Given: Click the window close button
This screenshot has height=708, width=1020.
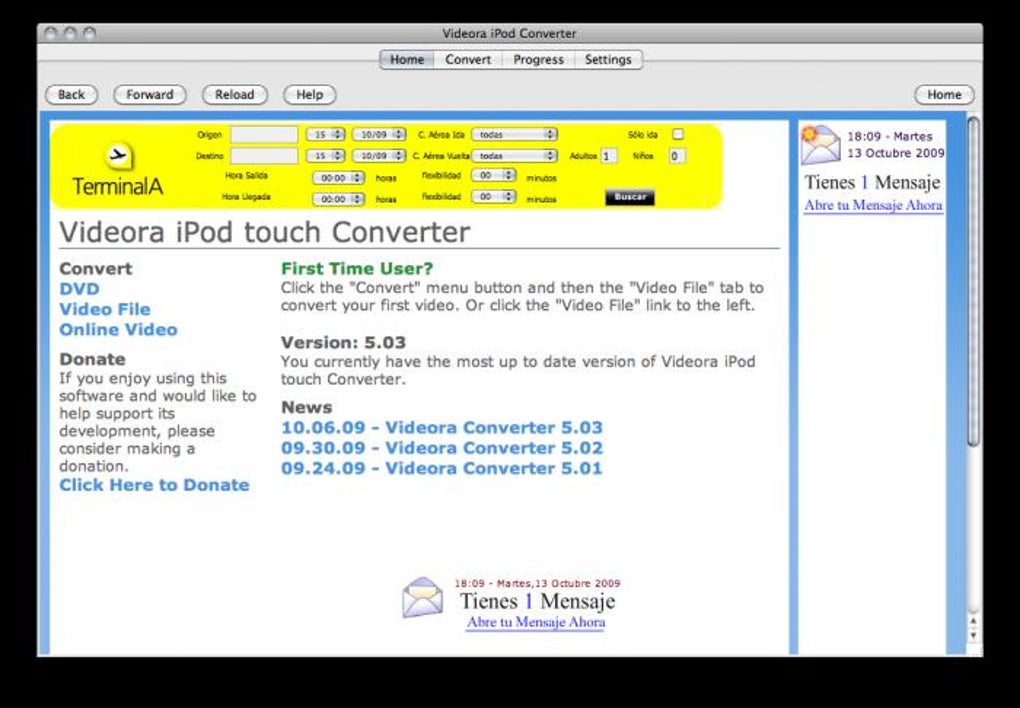Looking at the screenshot, I should click(51, 33).
